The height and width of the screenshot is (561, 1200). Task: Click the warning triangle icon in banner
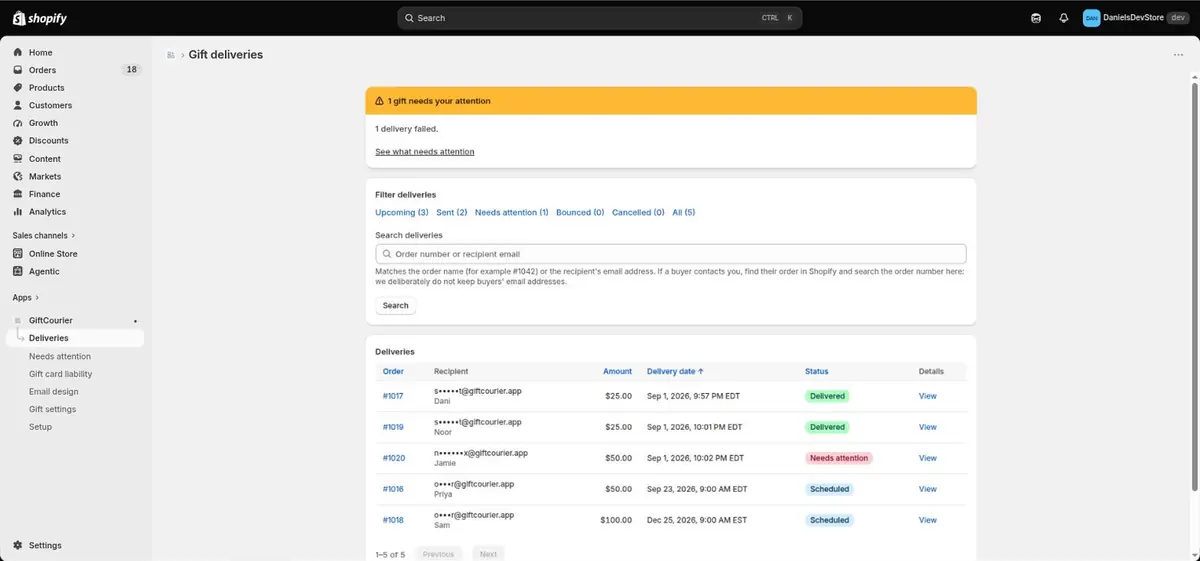click(x=379, y=101)
